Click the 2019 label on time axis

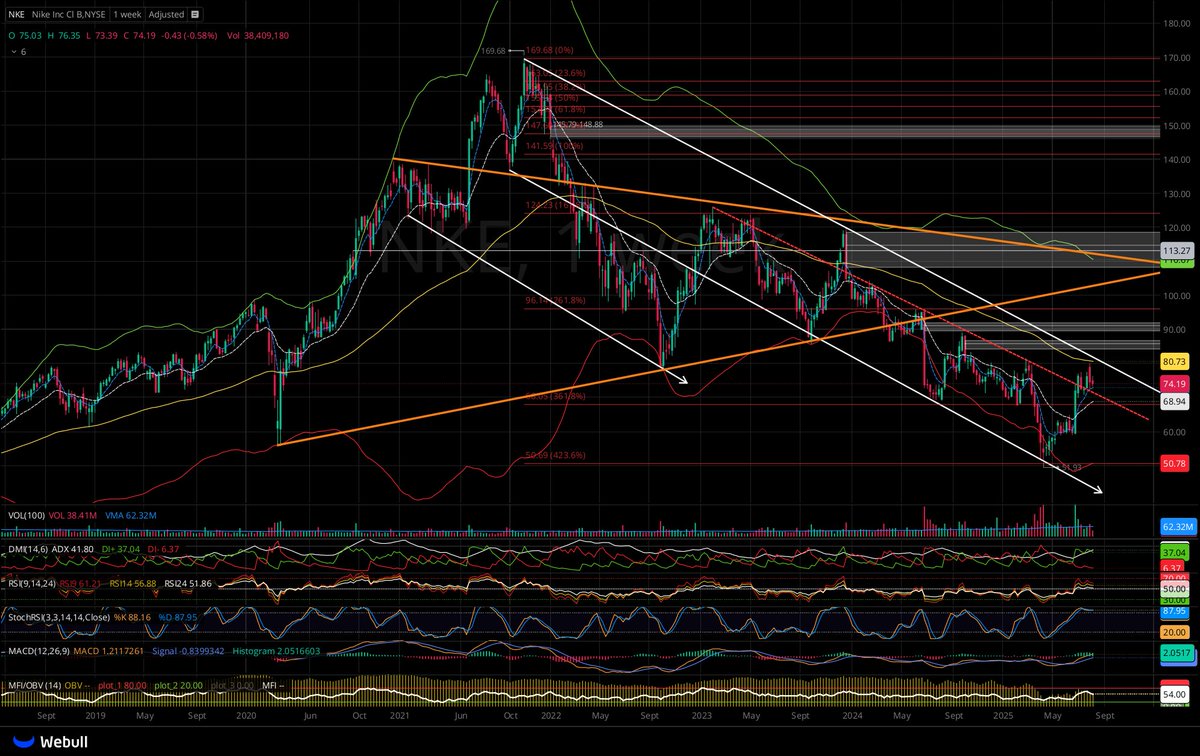click(x=97, y=718)
